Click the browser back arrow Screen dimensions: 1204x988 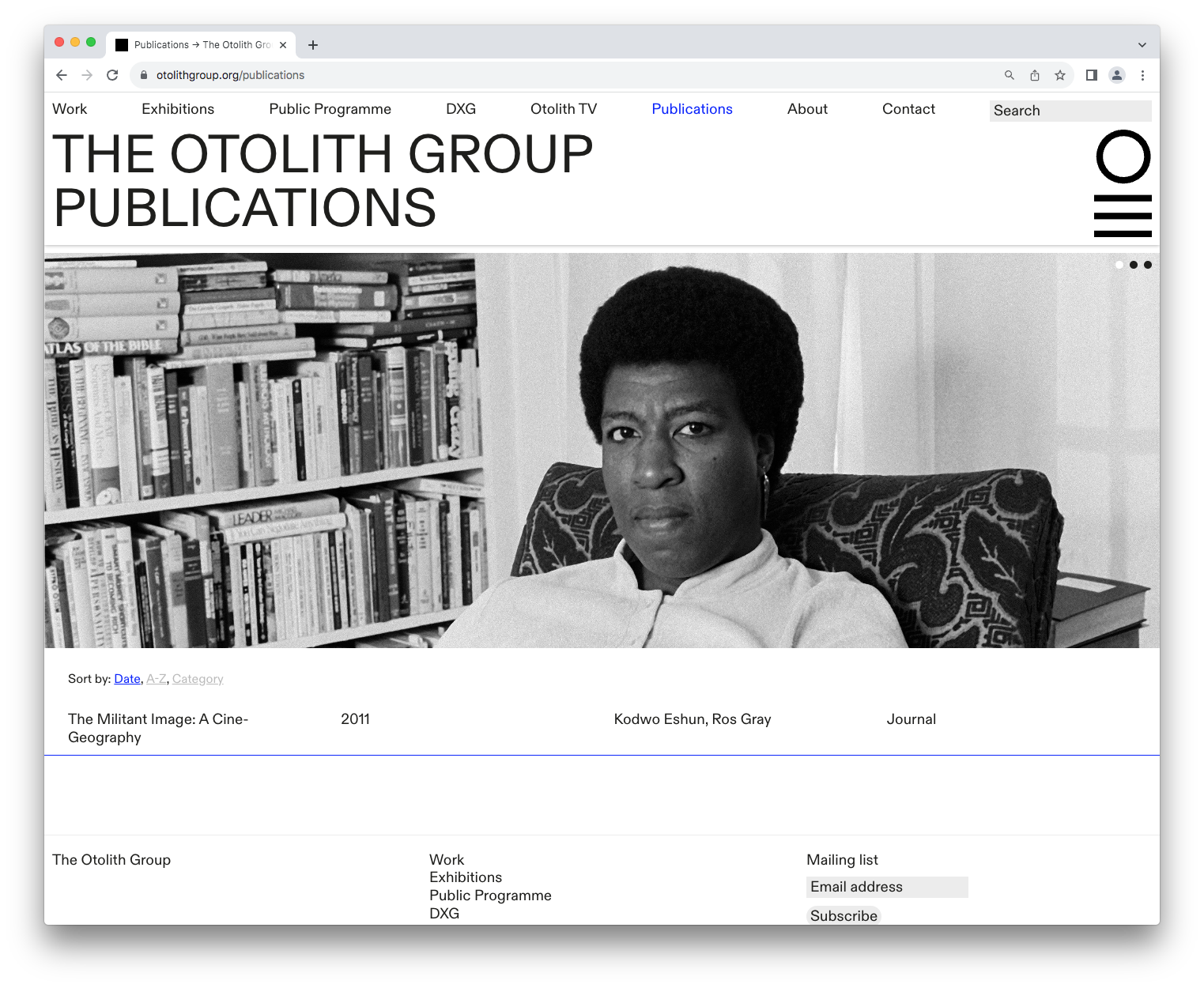pyautogui.click(x=62, y=75)
